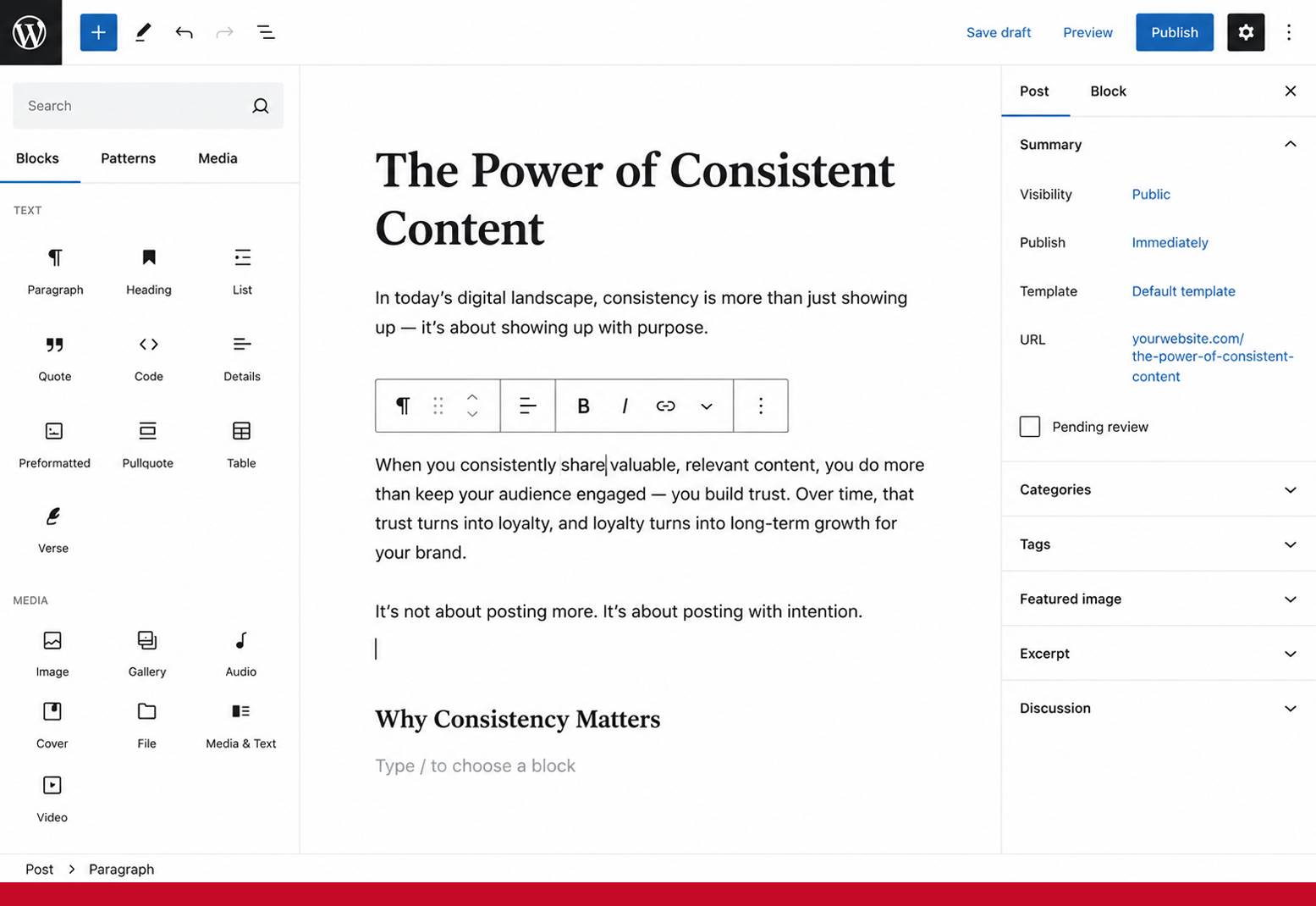
Task: Toggle bold formatting in block toolbar
Action: pyautogui.click(x=583, y=406)
